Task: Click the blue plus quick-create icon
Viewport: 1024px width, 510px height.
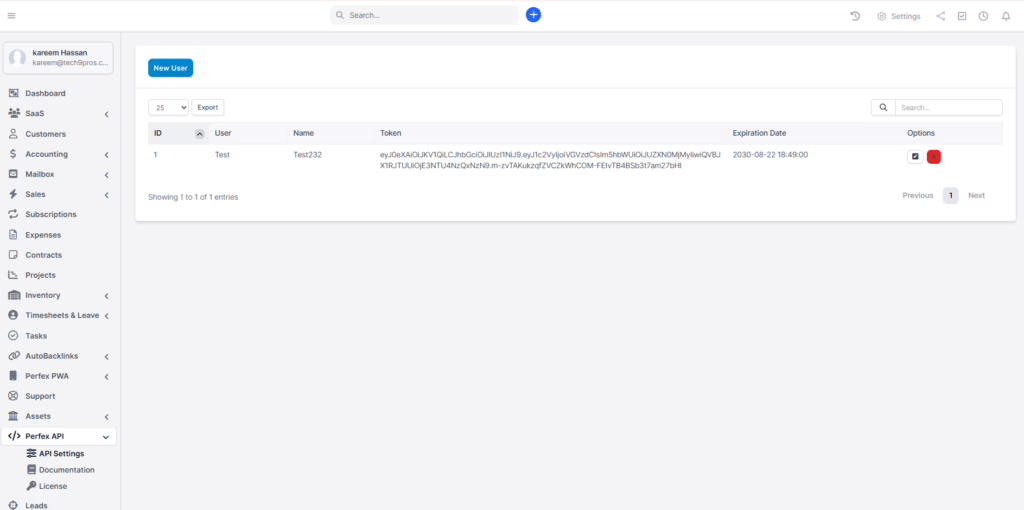Action: tap(533, 15)
